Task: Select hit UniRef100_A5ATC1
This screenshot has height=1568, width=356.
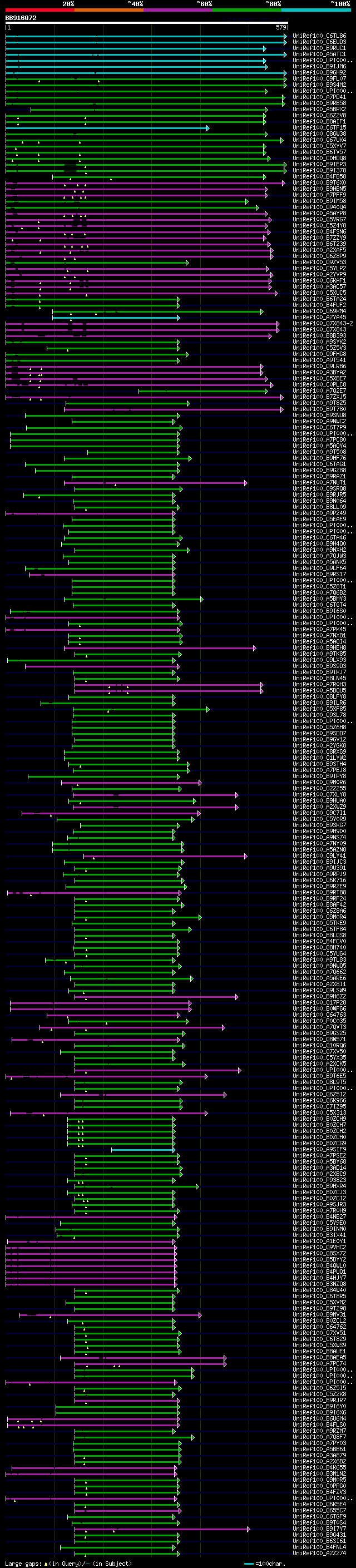Action: point(319,54)
